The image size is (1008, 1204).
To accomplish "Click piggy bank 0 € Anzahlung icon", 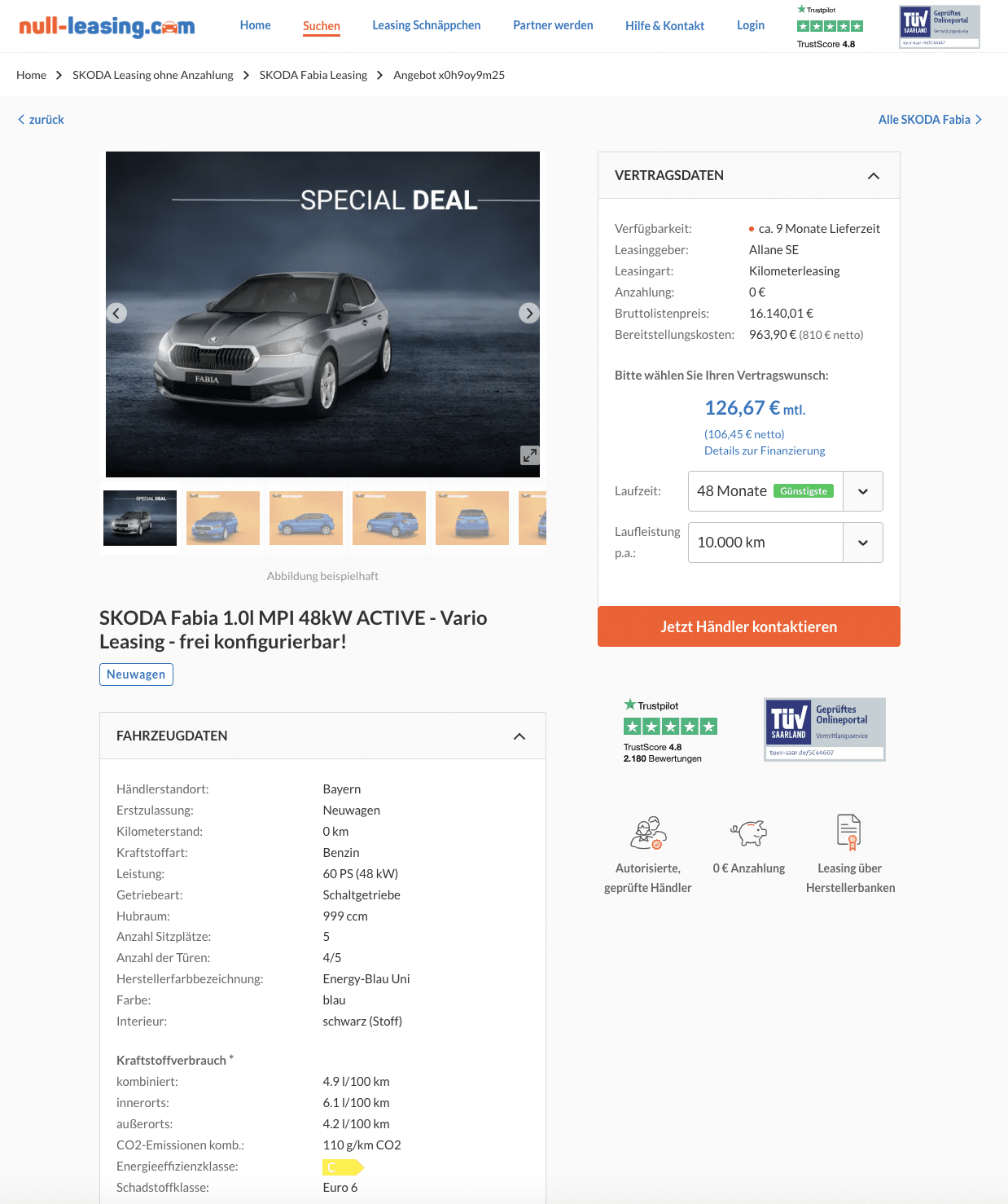I will click(749, 833).
